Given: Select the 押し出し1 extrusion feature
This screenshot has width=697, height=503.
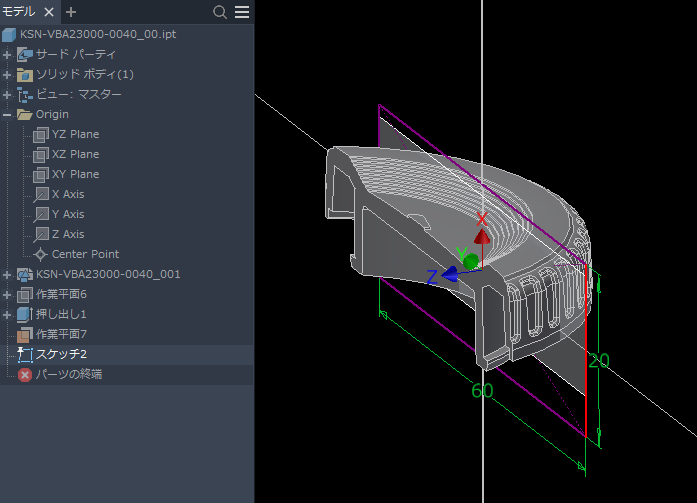Looking at the screenshot, I should (x=62, y=314).
